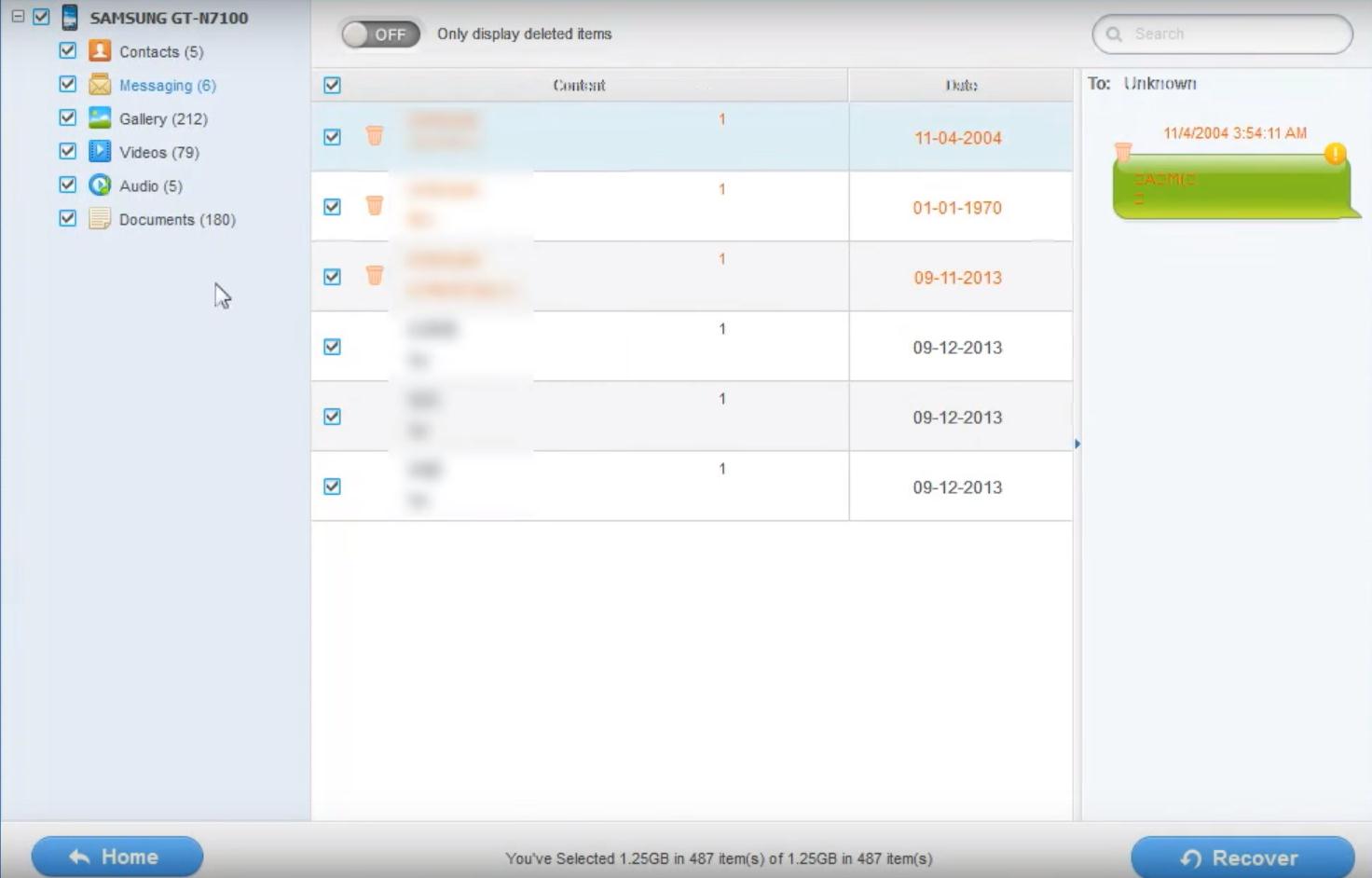
Task: Click the Gallery picture icon
Action: click(100, 117)
